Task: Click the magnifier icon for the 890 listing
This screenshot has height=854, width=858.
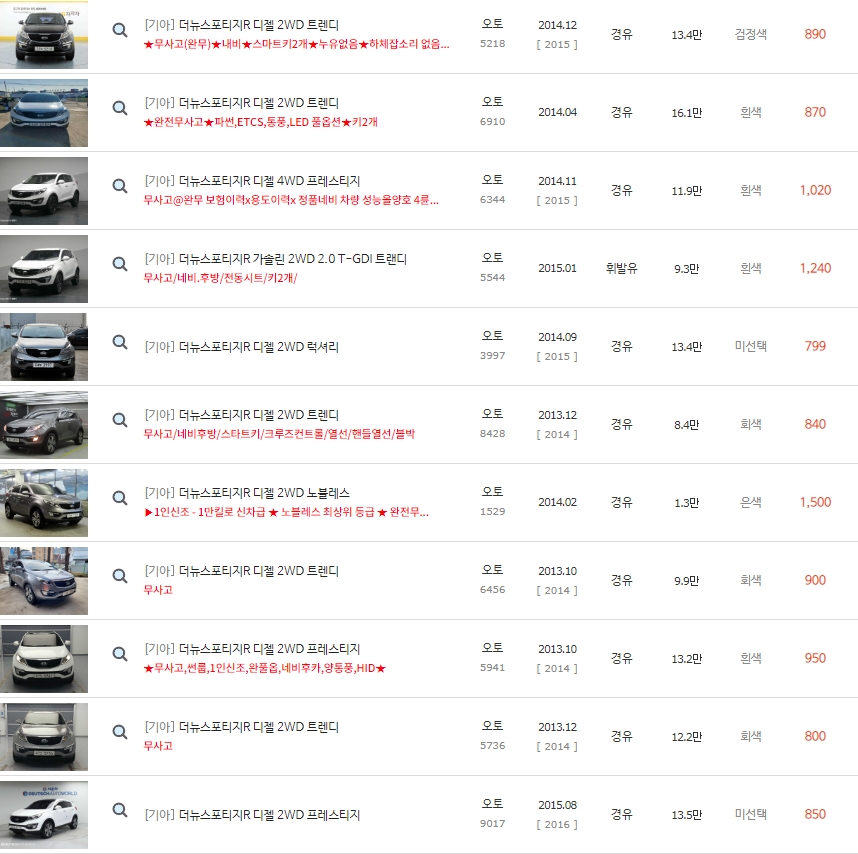Action: pos(120,30)
